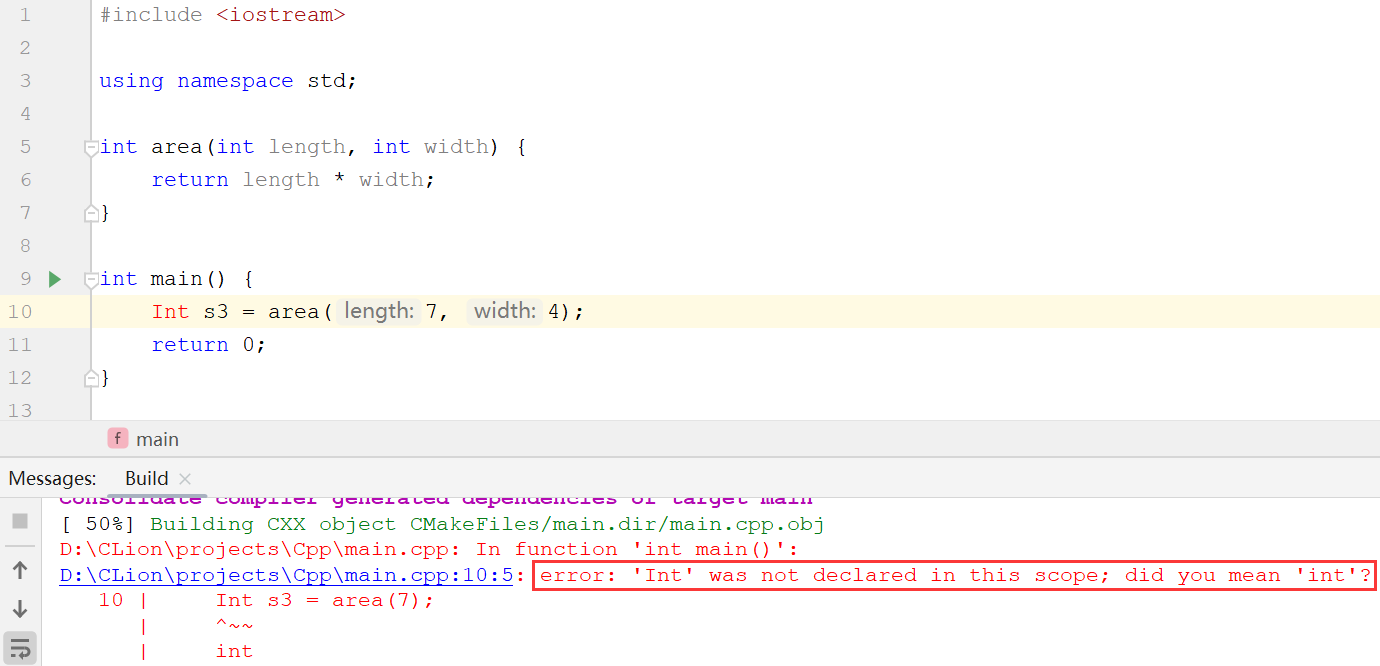Image resolution: width=1380 pixels, height=666 pixels.
Task: Click 'Building CXX object' output line
Action: (441, 524)
